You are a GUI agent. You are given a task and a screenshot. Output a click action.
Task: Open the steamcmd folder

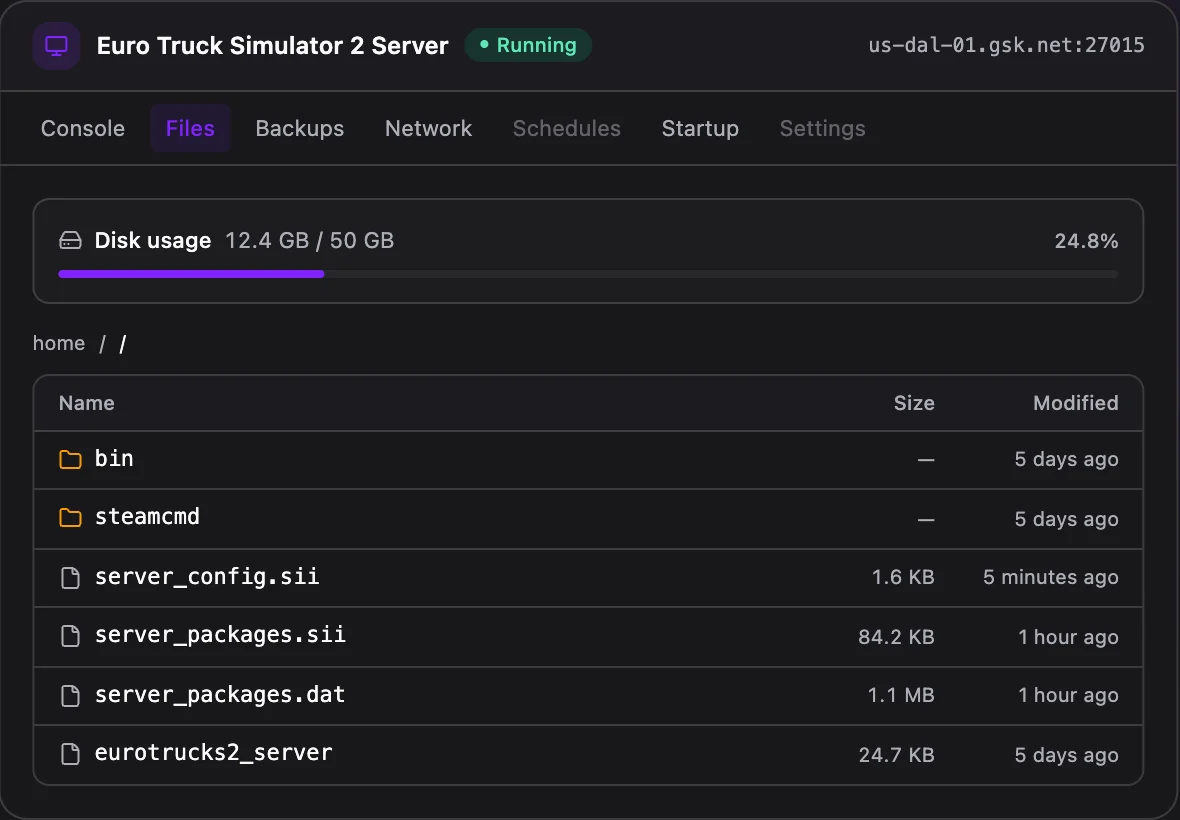click(x=147, y=517)
